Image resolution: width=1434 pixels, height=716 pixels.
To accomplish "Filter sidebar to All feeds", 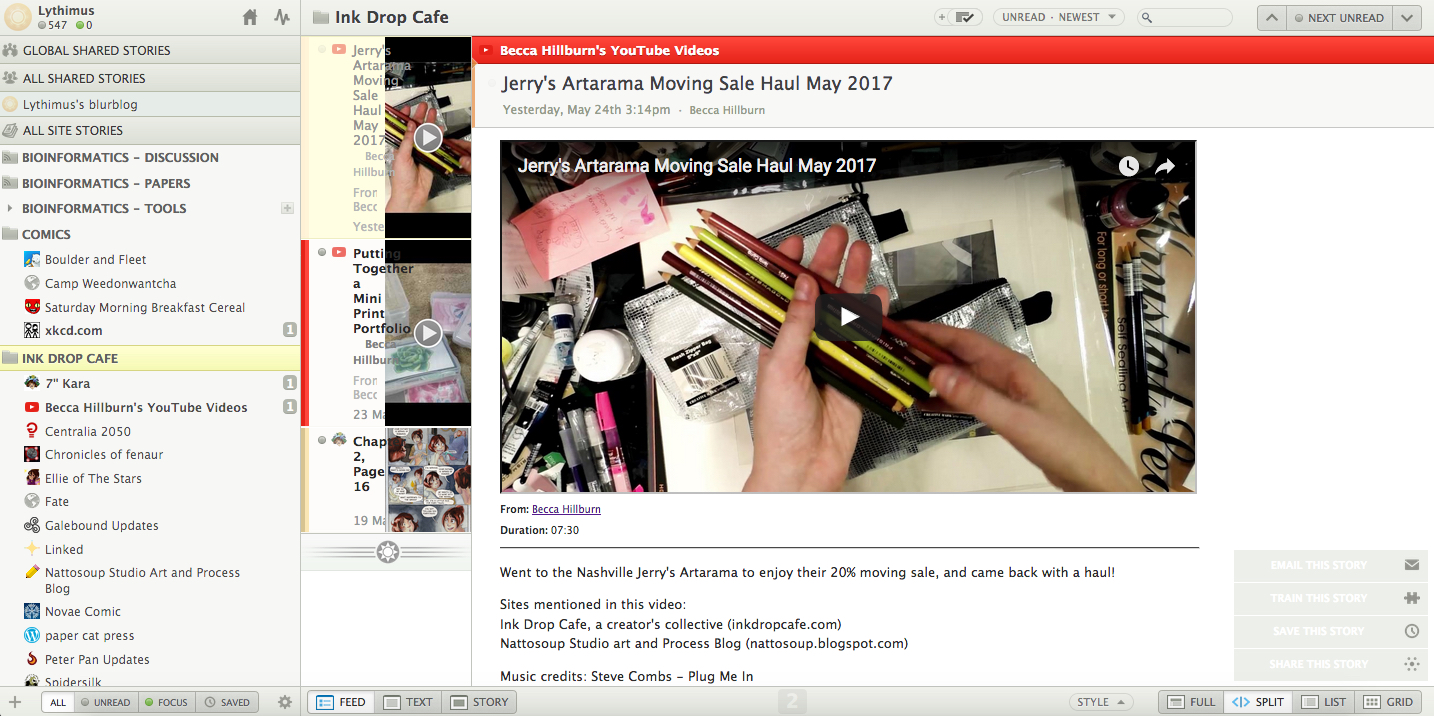I will (x=58, y=702).
